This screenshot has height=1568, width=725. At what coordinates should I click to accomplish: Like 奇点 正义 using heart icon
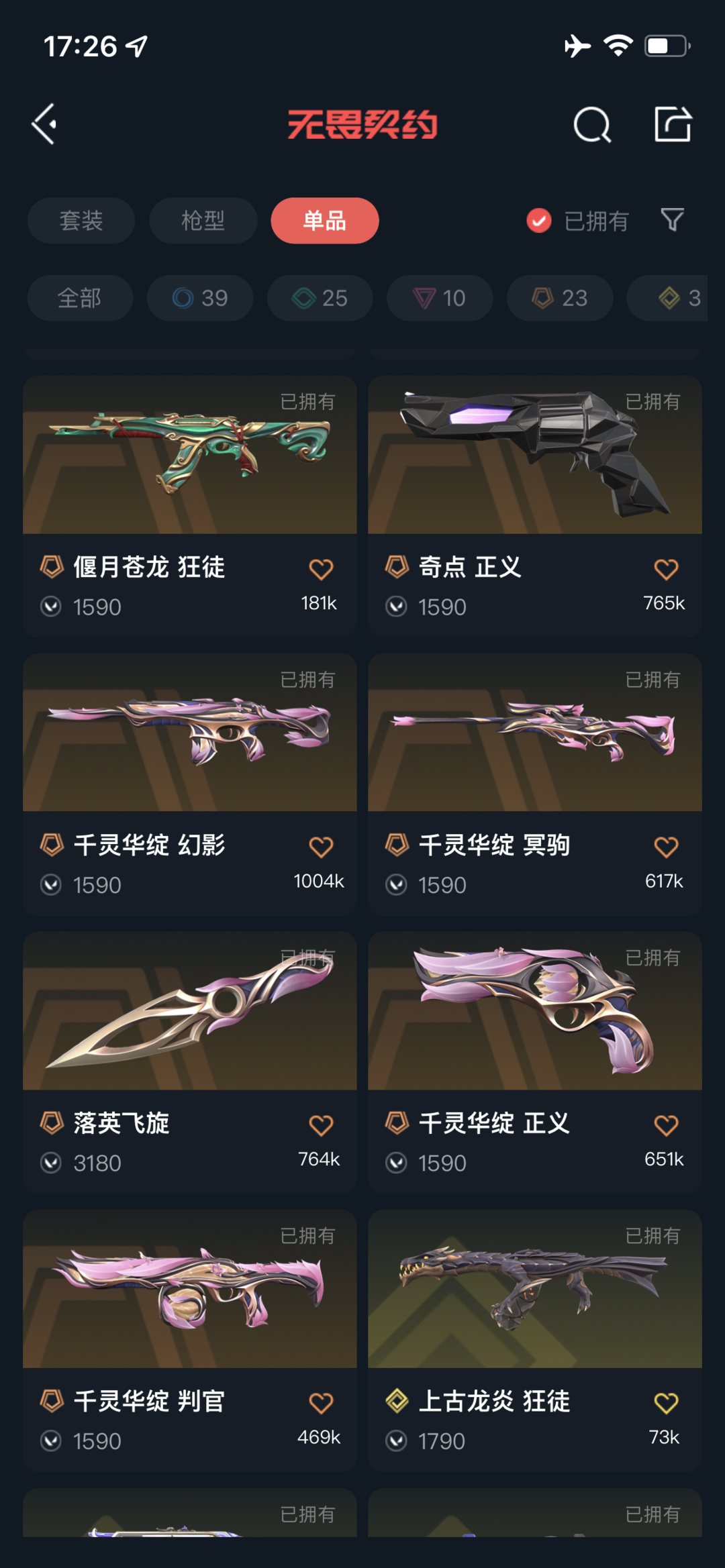pyautogui.click(x=666, y=569)
